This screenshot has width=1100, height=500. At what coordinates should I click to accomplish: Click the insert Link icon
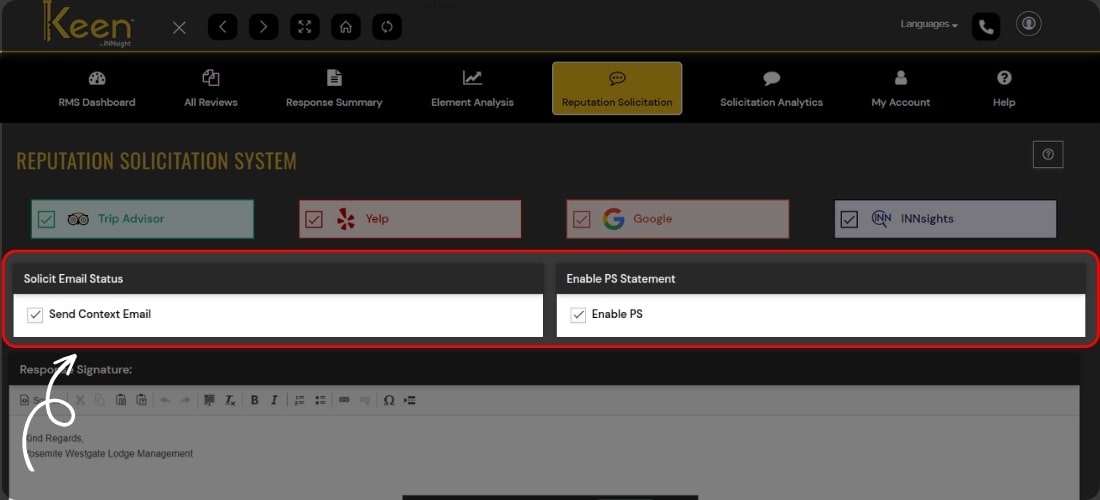click(x=344, y=400)
